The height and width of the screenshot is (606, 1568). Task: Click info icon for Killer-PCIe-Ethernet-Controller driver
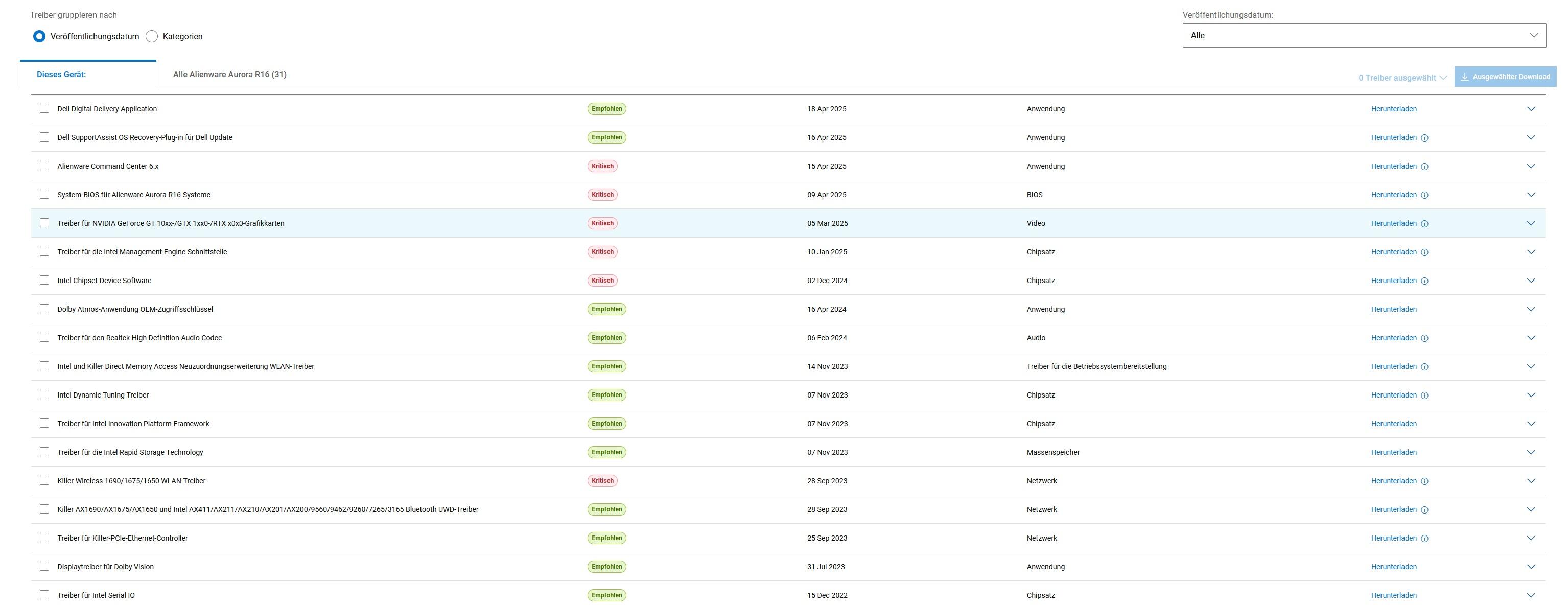[1424, 539]
